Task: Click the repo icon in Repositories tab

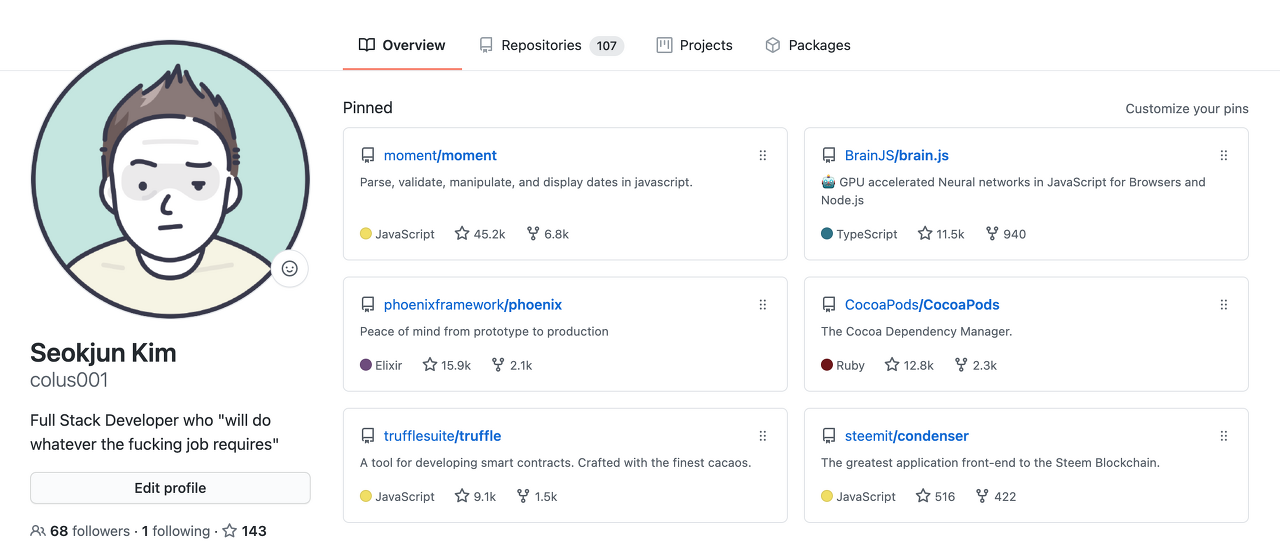Action: (x=486, y=45)
